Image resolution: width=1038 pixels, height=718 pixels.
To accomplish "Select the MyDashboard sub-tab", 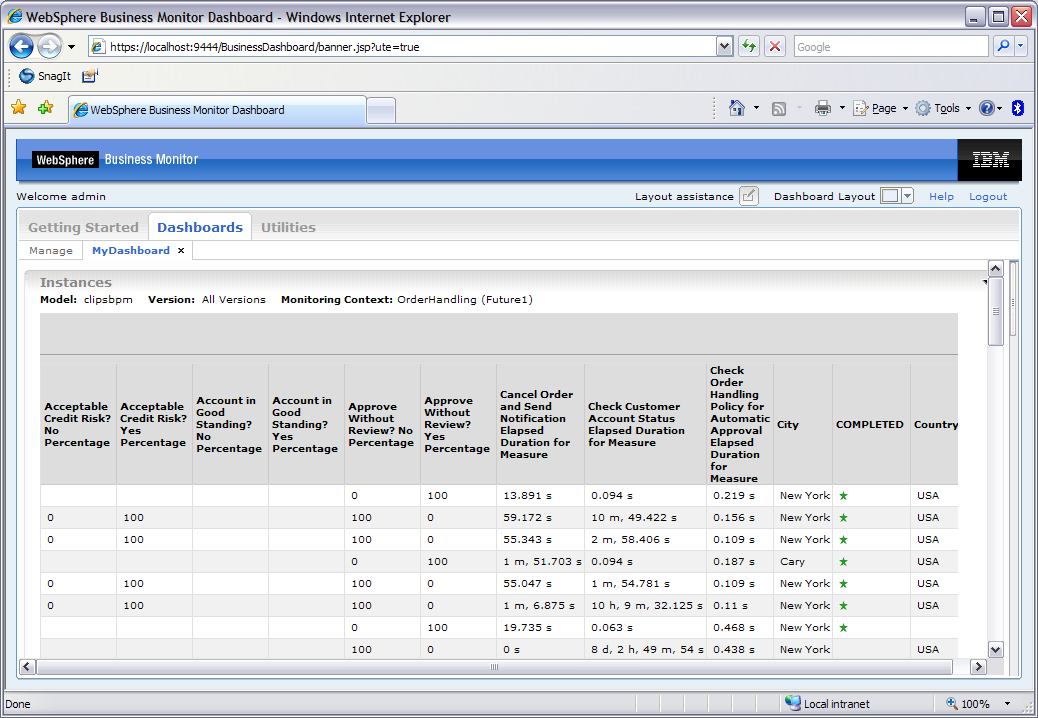I will click(x=130, y=250).
